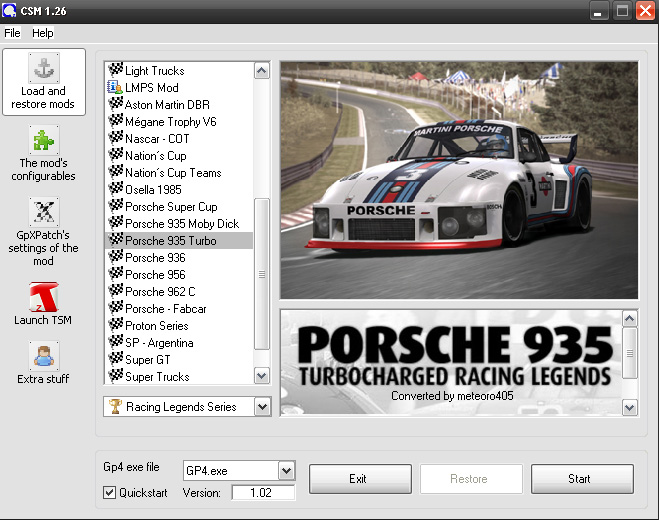The width and height of the screenshot is (659, 520).
Task: Select Light Trucks in the mod list
Action: click(x=179, y=70)
